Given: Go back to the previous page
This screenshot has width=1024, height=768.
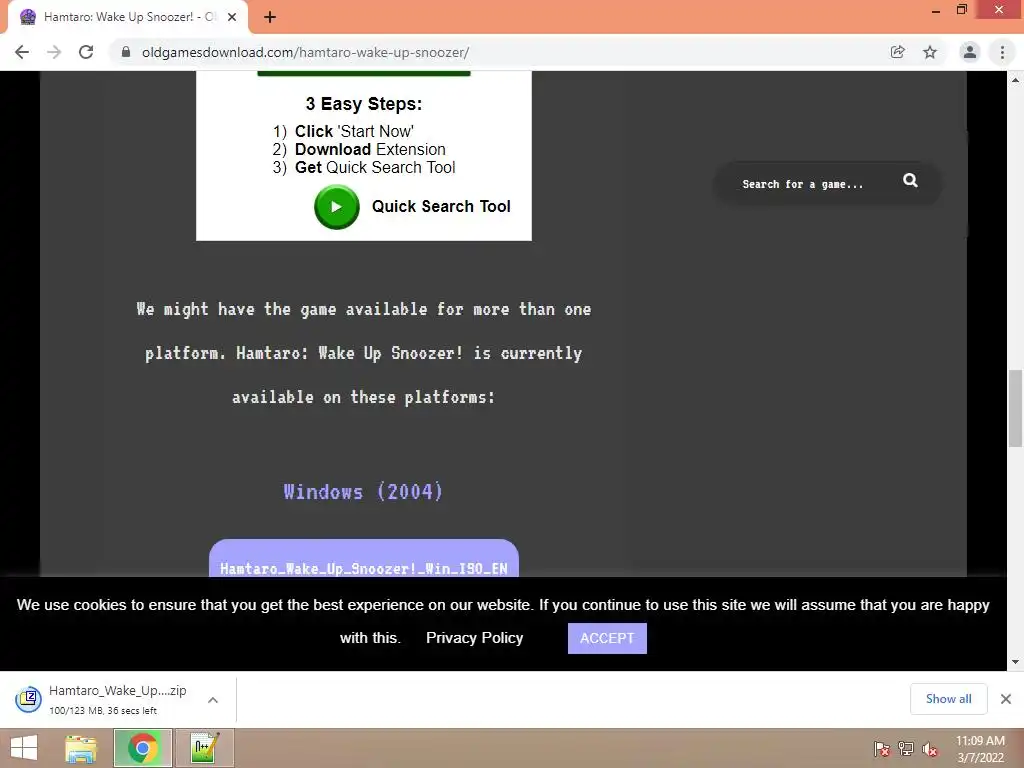Looking at the screenshot, I should 22,52.
